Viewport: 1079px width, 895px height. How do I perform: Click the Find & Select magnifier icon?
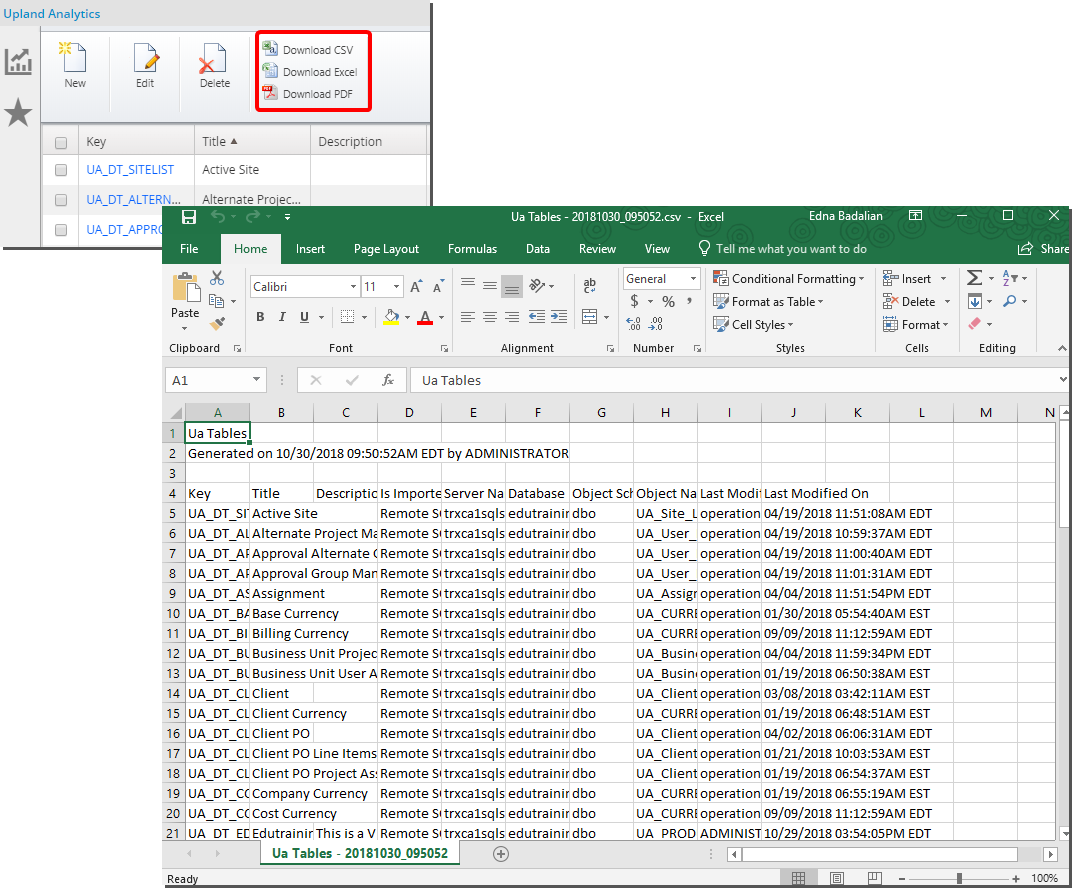pyautogui.click(x=1009, y=301)
